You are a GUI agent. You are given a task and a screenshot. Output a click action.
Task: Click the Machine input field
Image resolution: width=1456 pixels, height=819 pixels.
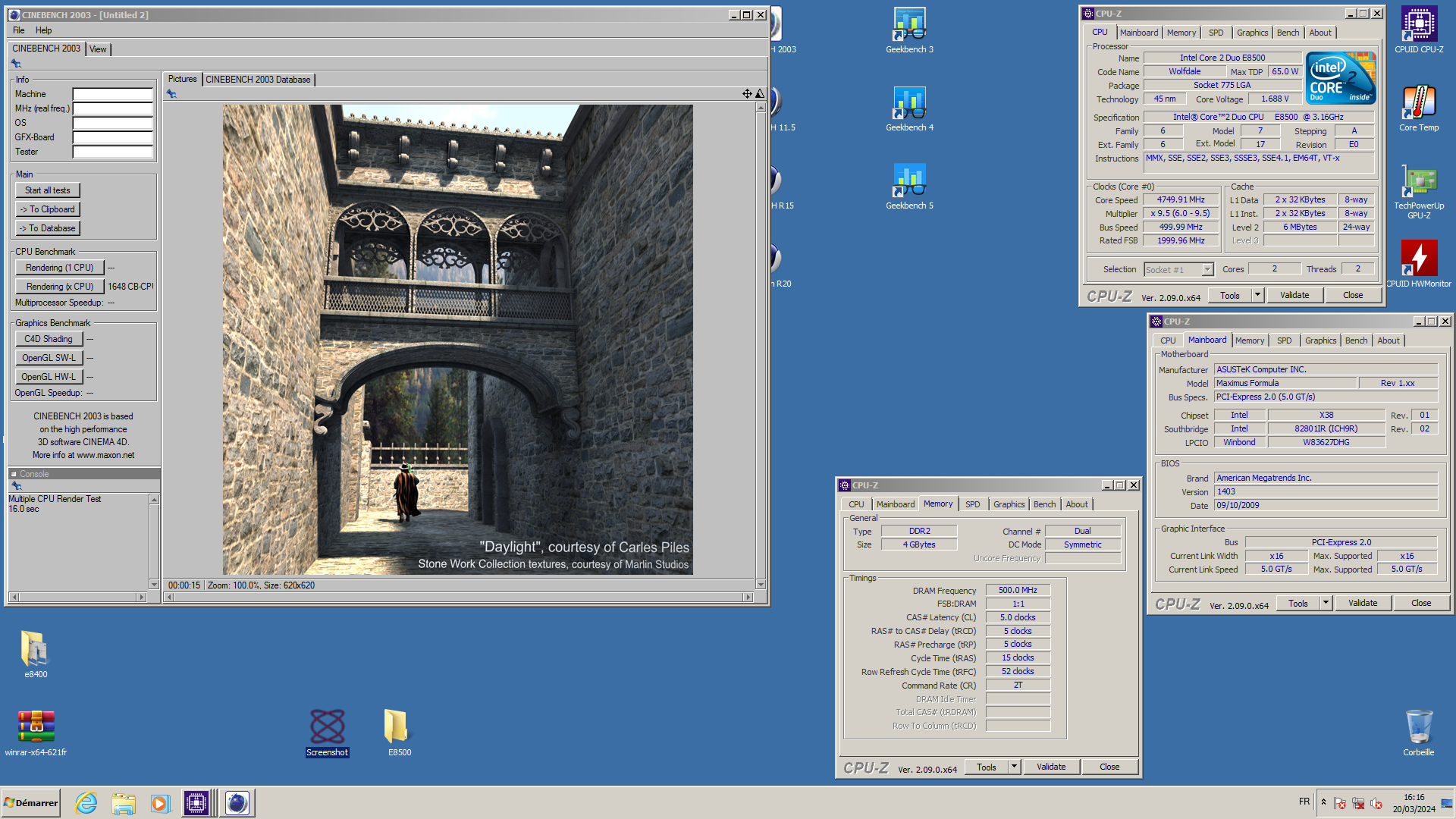[x=112, y=94]
